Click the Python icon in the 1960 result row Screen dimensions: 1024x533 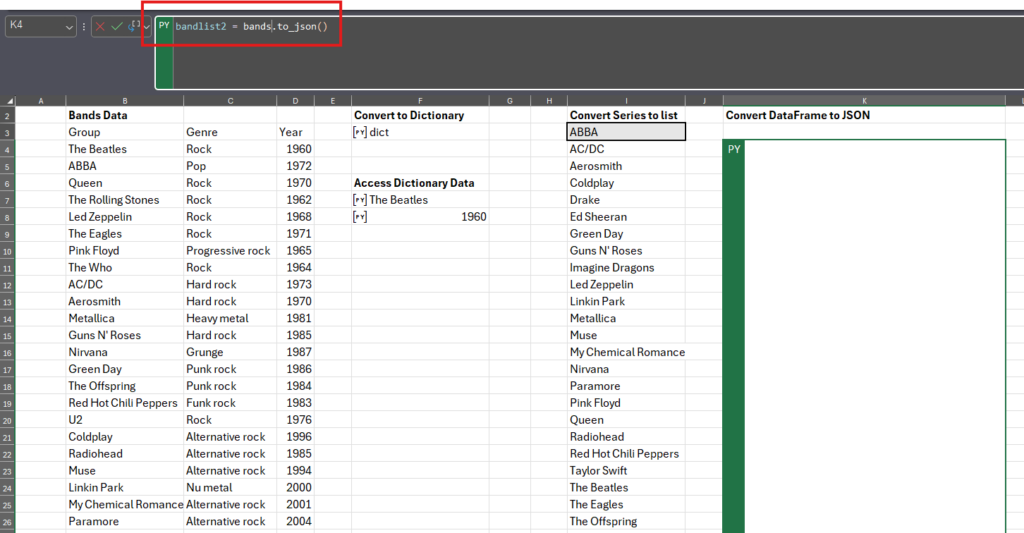[360, 217]
